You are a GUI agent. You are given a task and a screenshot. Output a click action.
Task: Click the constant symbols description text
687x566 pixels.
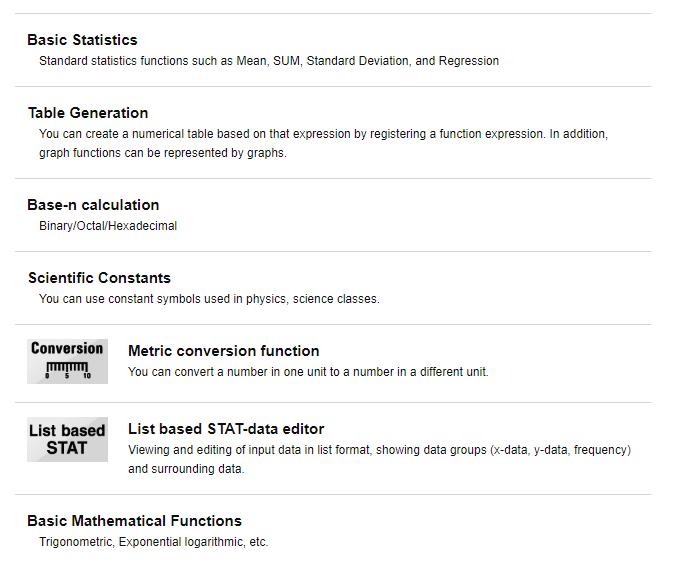click(x=209, y=299)
